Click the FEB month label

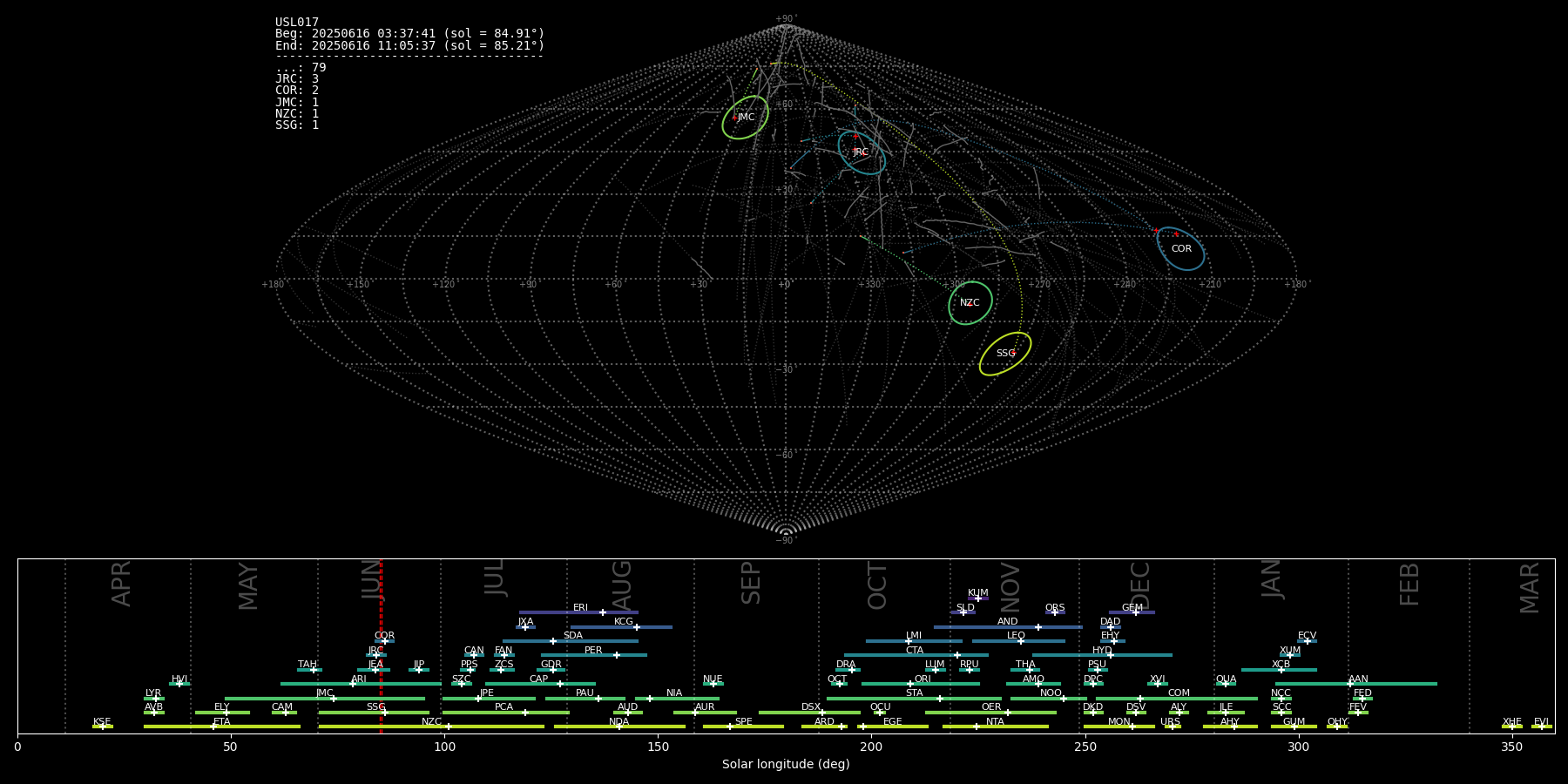(x=1409, y=585)
